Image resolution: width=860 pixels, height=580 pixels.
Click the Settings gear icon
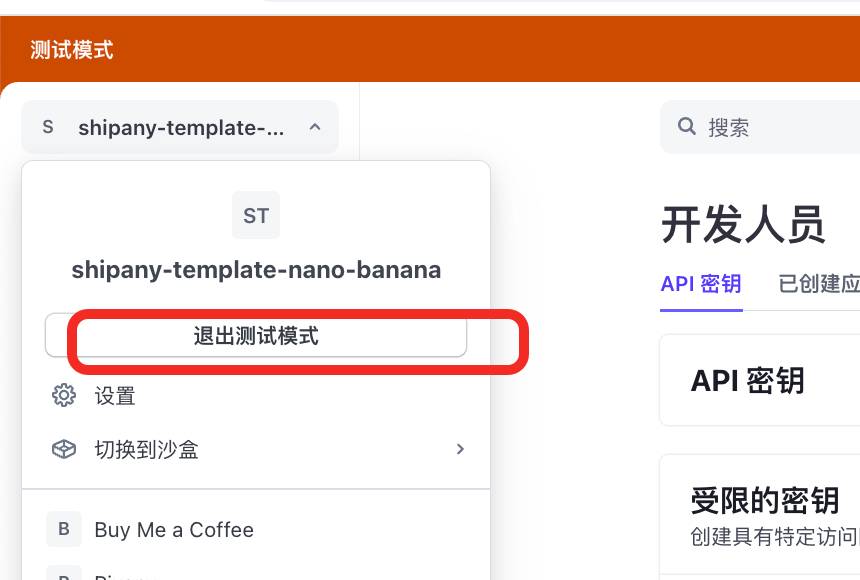pos(64,396)
